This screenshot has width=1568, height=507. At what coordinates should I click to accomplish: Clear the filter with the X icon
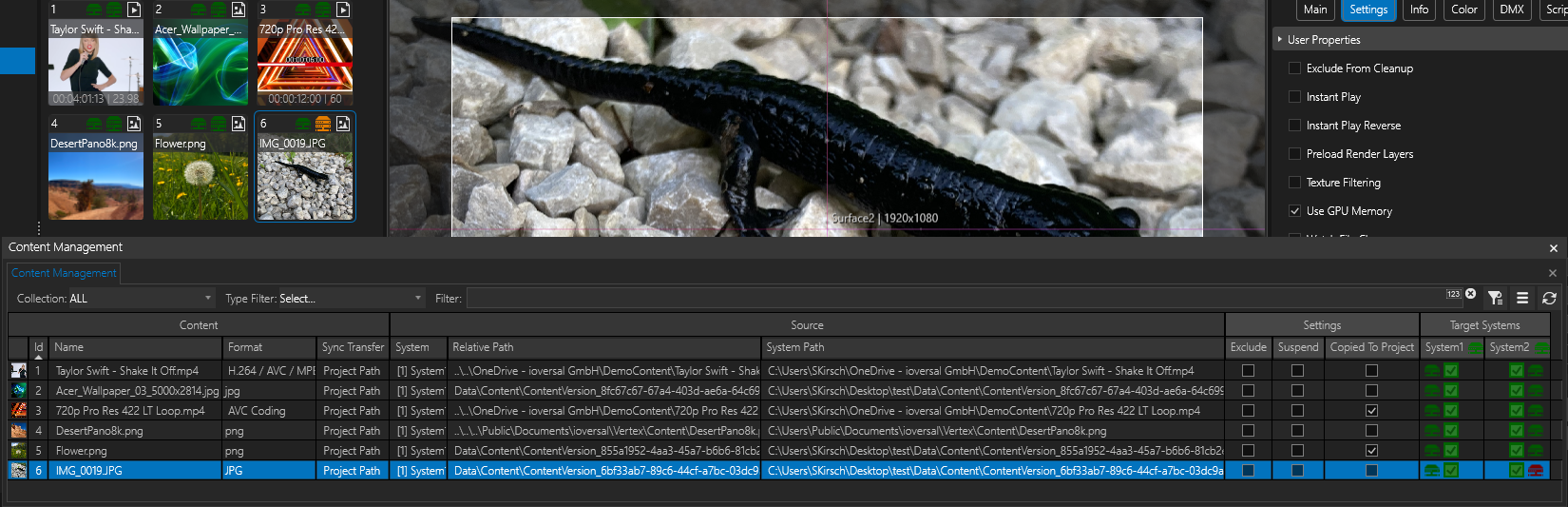click(1471, 295)
